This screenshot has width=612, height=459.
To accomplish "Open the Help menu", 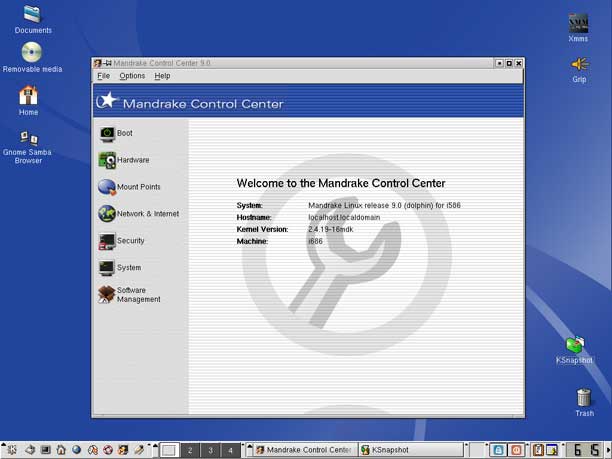I will pyautogui.click(x=162, y=76).
